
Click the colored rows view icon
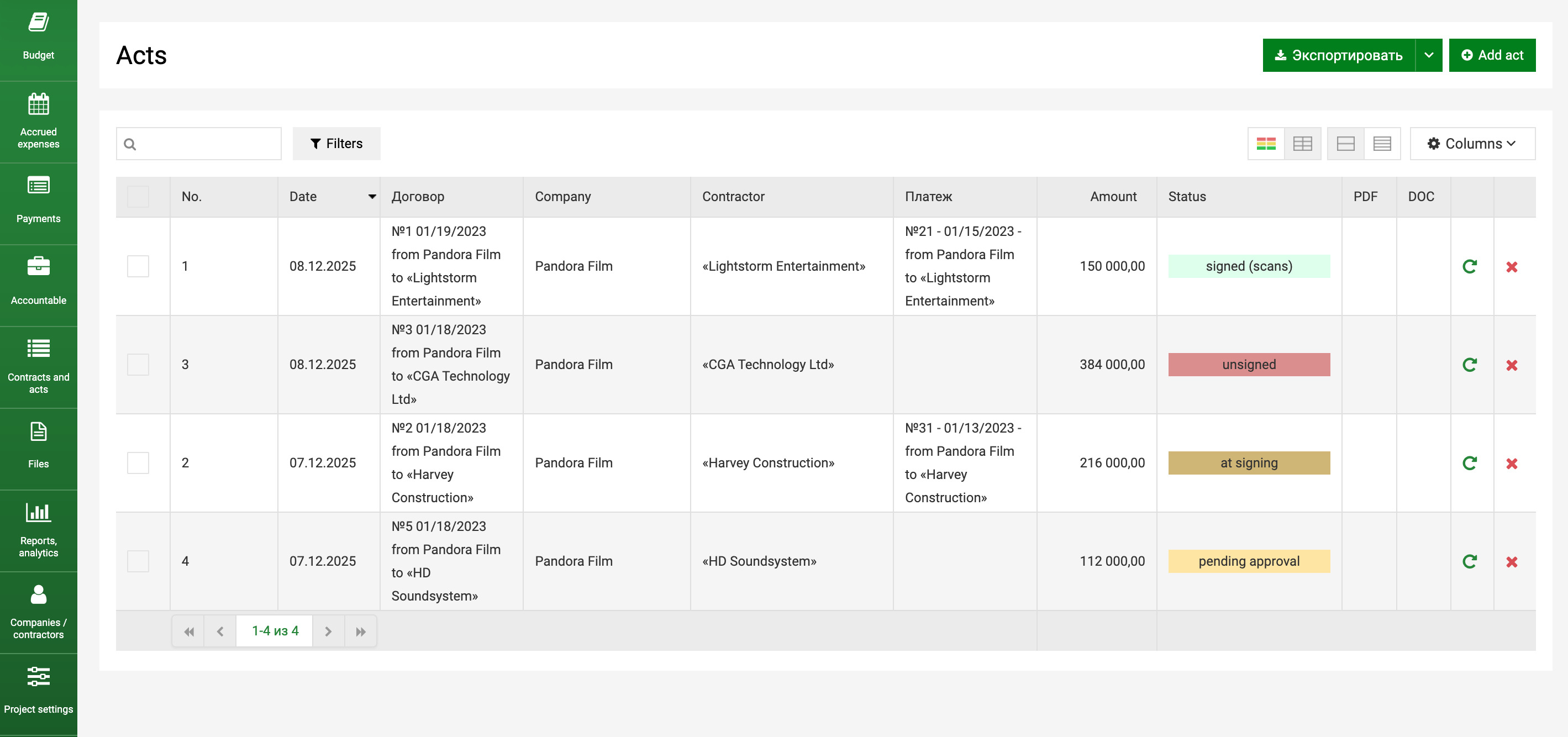click(1265, 144)
